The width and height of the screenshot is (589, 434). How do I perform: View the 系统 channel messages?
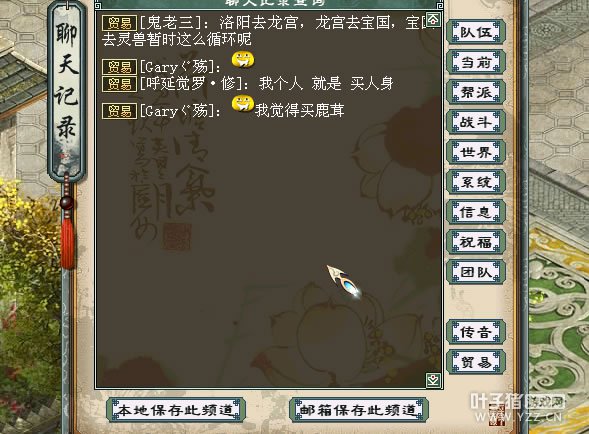(x=476, y=182)
